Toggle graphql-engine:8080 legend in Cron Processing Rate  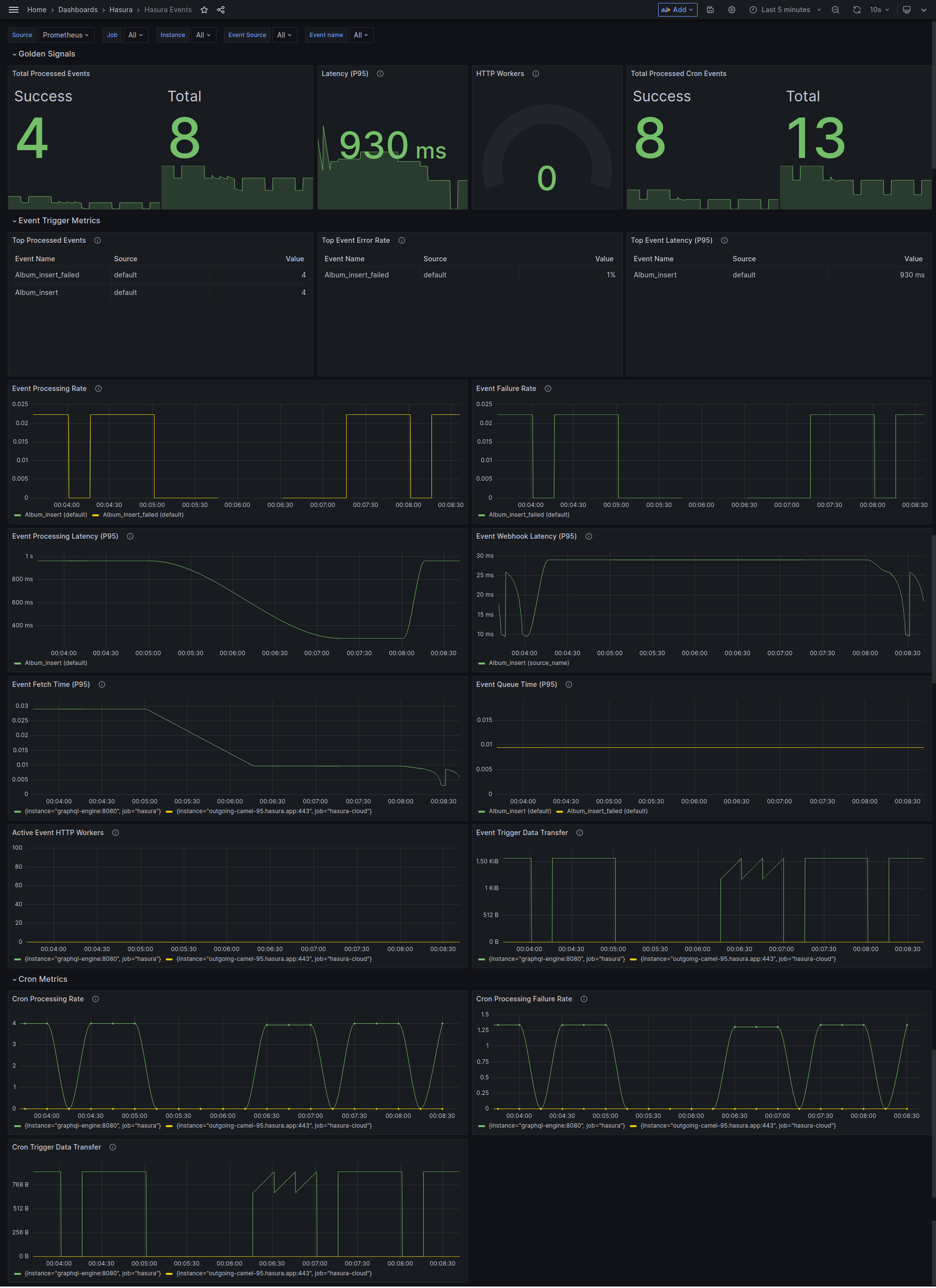click(93, 1126)
